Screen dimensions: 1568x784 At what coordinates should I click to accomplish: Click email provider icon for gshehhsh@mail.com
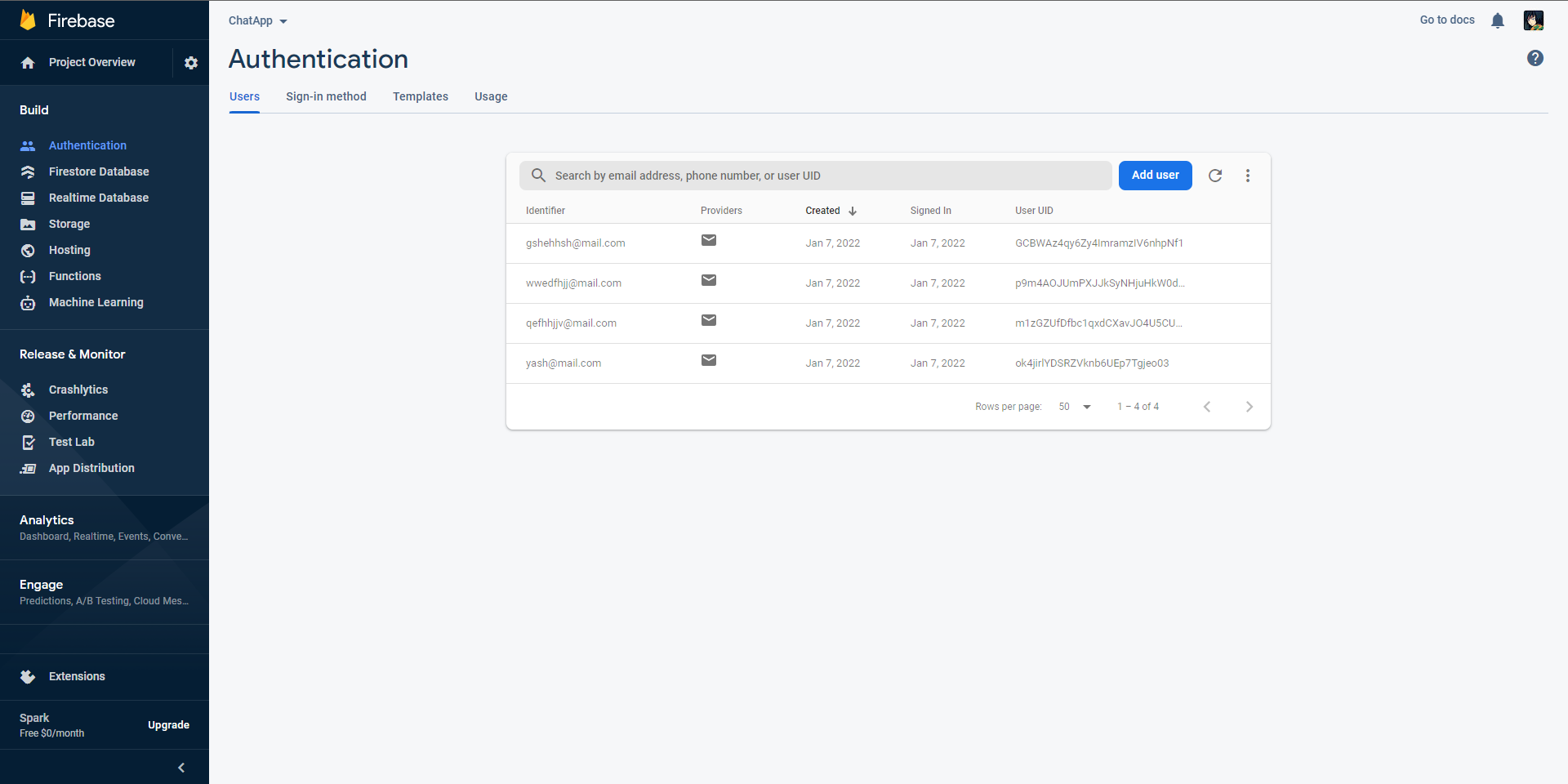pyautogui.click(x=709, y=240)
